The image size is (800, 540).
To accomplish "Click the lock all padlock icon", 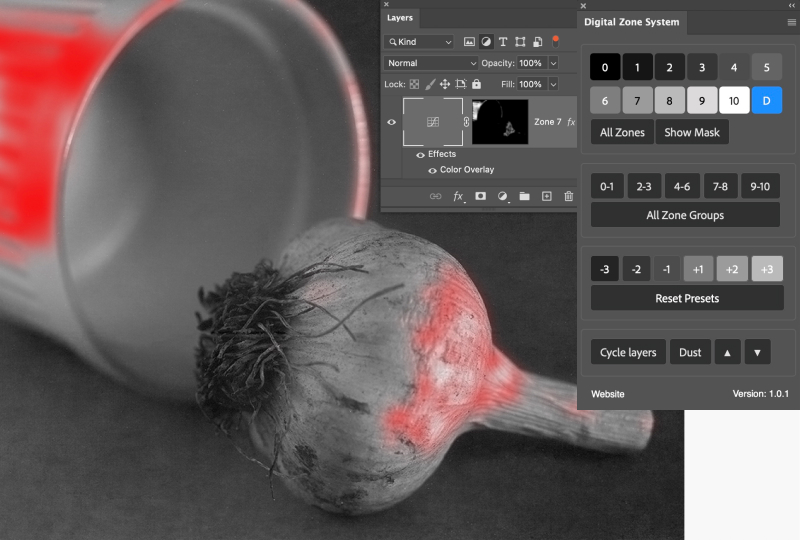I will [476, 85].
